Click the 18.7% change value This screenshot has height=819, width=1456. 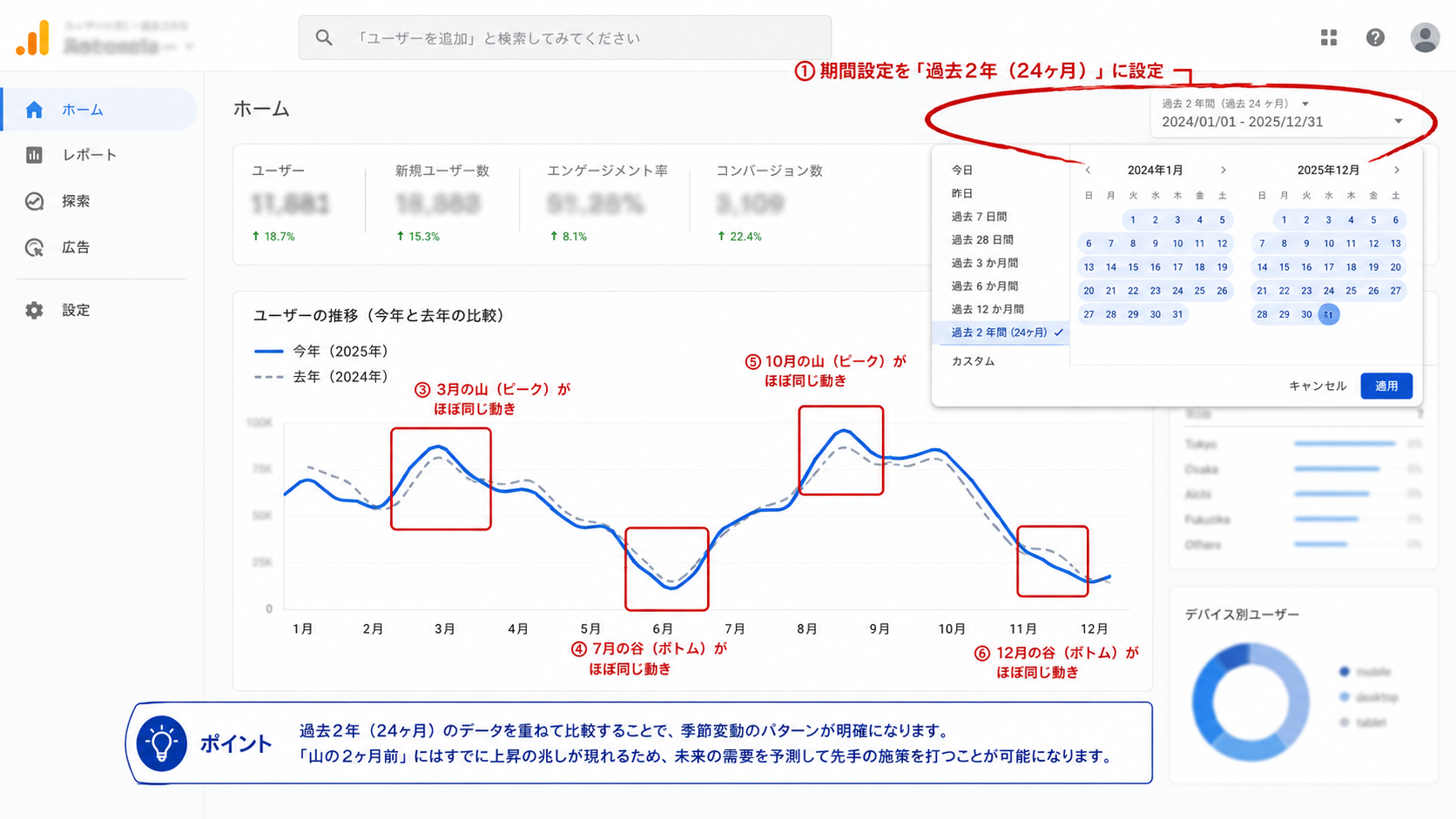pos(280,237)
